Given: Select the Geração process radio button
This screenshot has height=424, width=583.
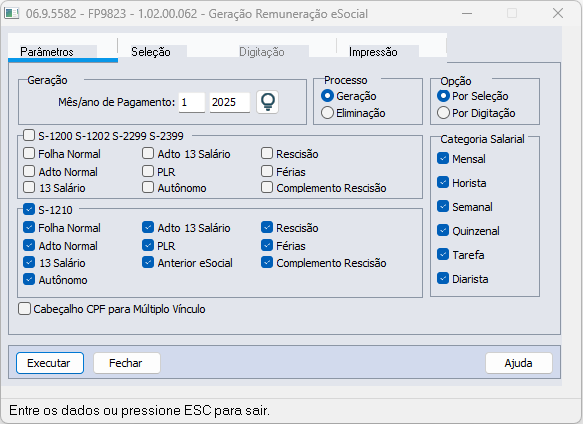Looking at the screenshot, I should coord(327,96).
